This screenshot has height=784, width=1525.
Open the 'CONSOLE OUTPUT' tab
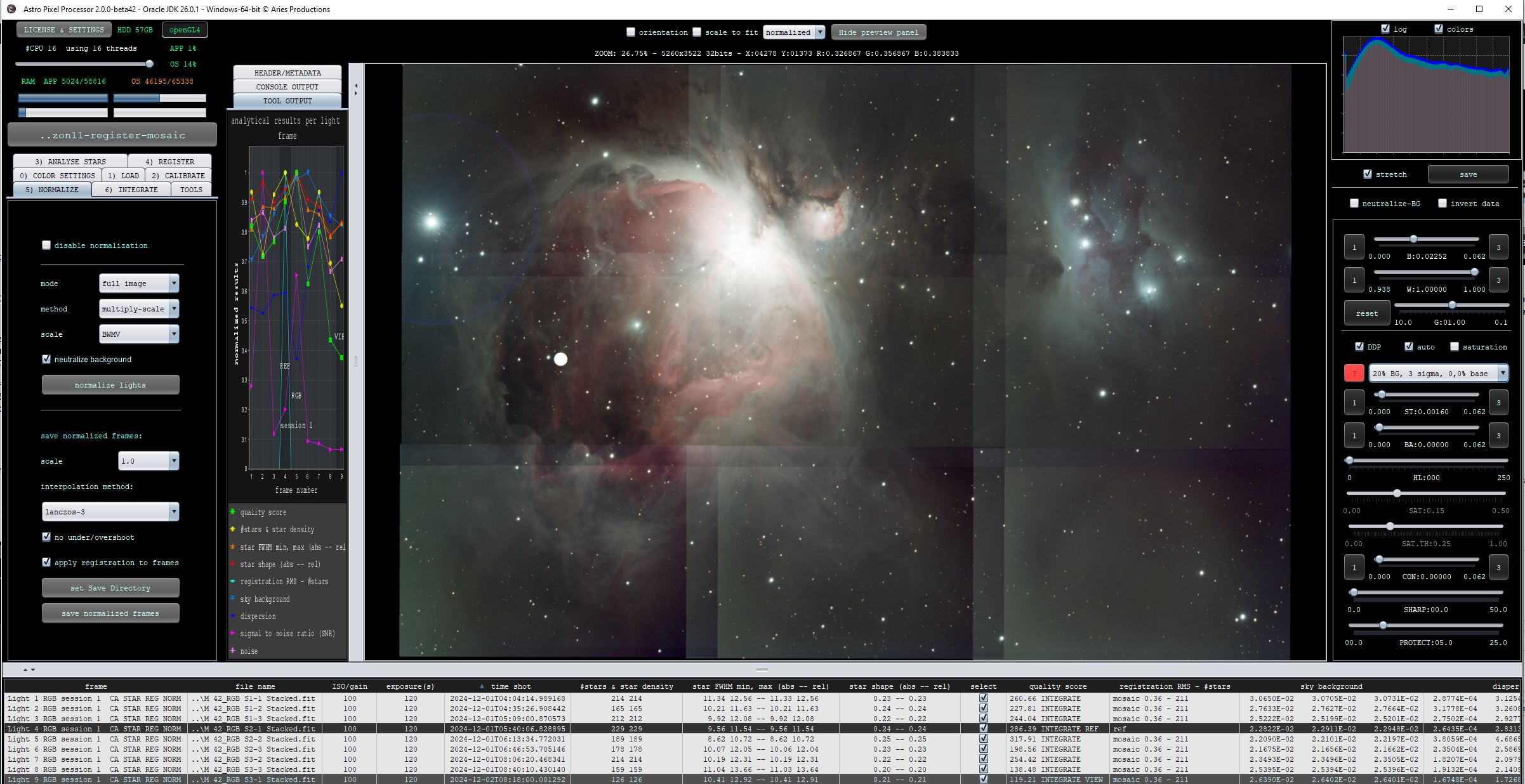287,87
